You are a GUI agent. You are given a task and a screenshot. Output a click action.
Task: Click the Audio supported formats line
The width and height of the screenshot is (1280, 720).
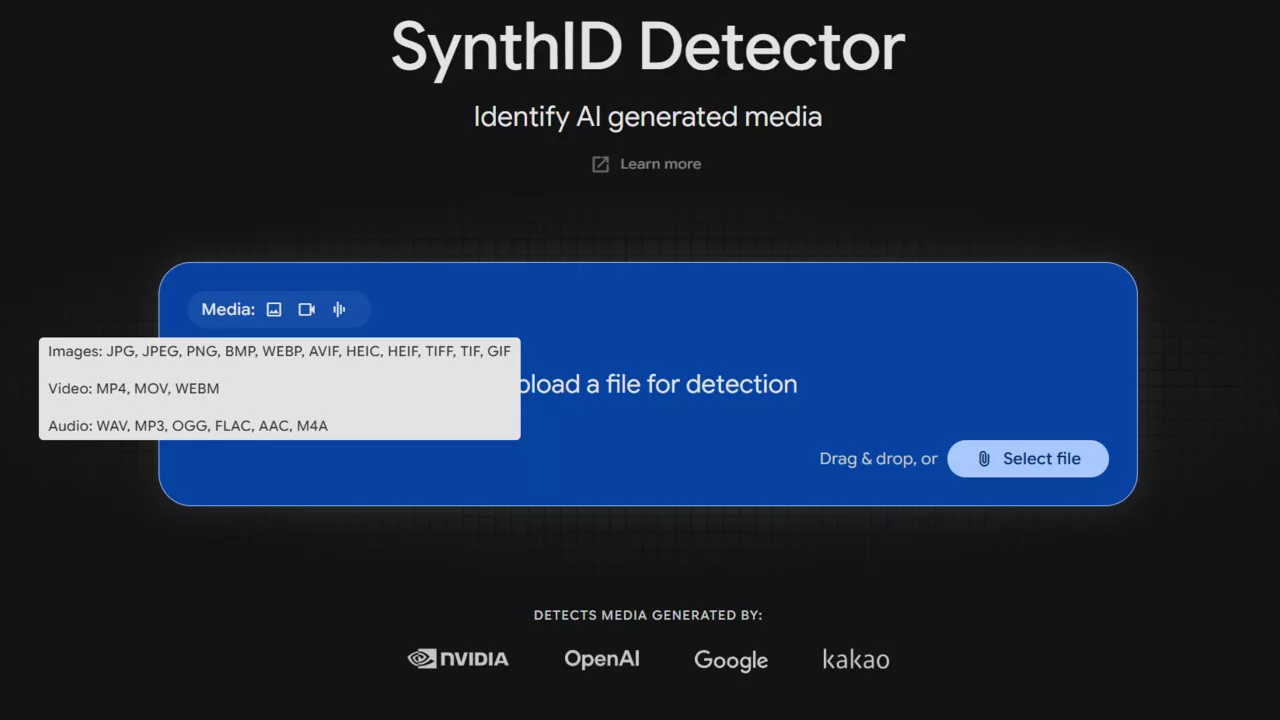(x=188, y=426)
